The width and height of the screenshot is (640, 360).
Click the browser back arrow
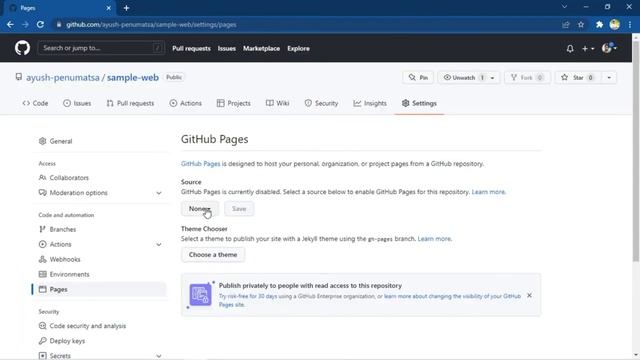click(10, 24)
